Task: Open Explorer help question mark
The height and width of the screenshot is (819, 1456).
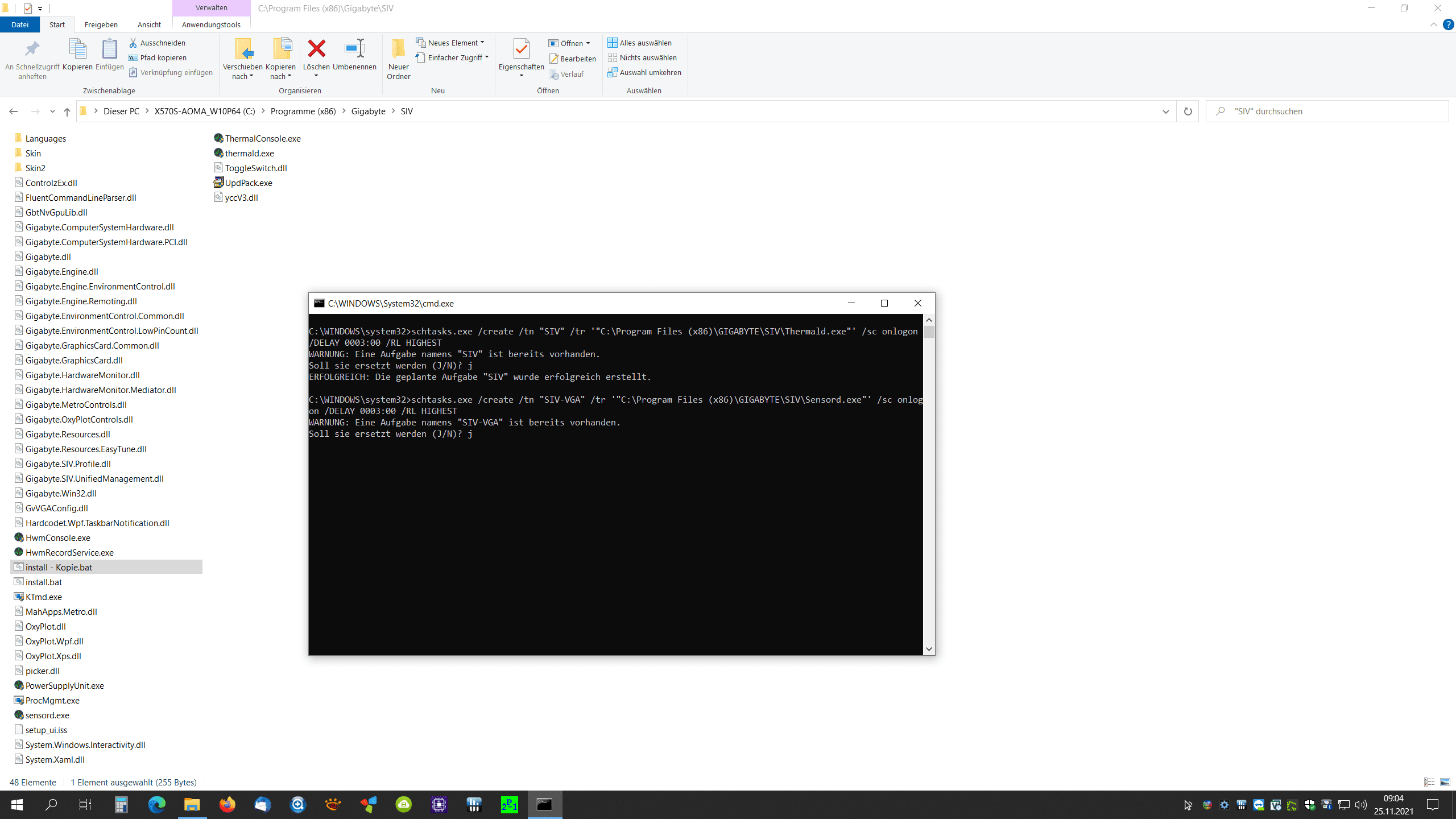Action: 1449,24
